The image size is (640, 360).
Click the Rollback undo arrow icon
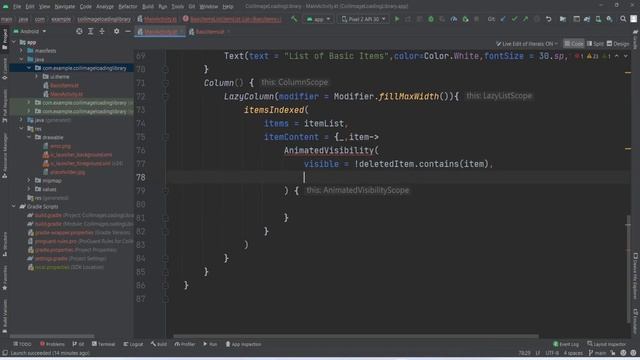[549, 19]
